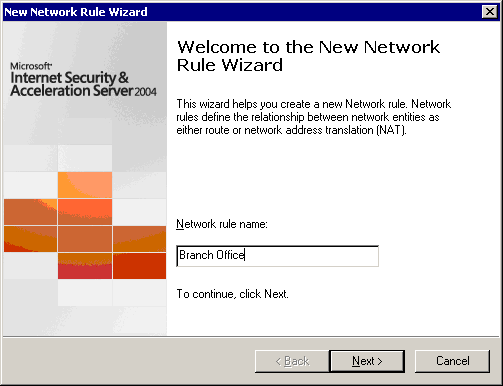
Task: Click the wizard description paragraph text
Action: 313,117
